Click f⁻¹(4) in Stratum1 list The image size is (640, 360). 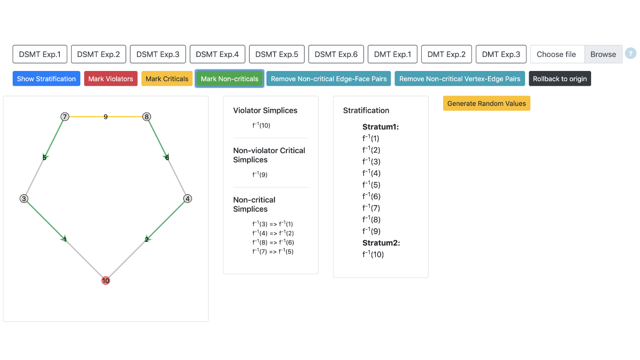[x=371, y=173]
